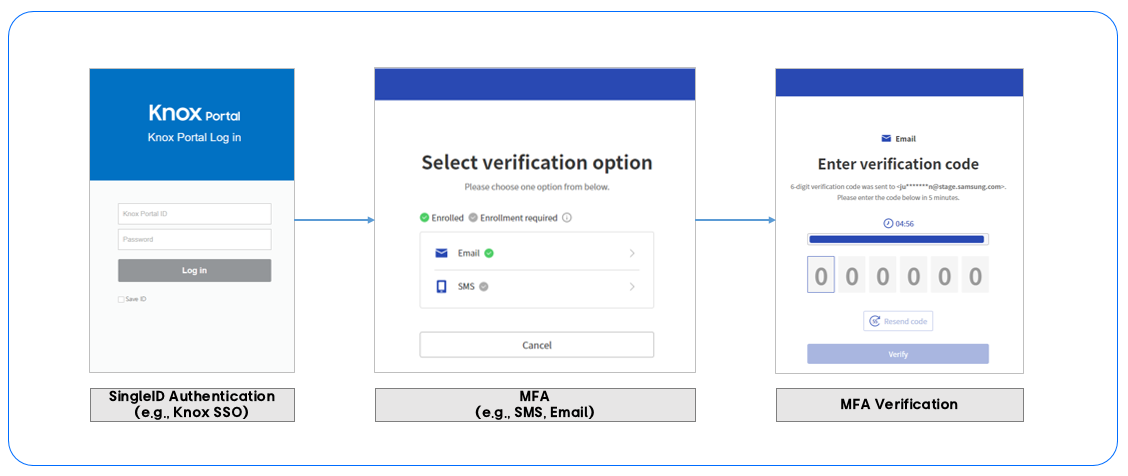Click the small envelope icon above Enter verification code
1128x476 pixels.
click(x=886, y=139)
